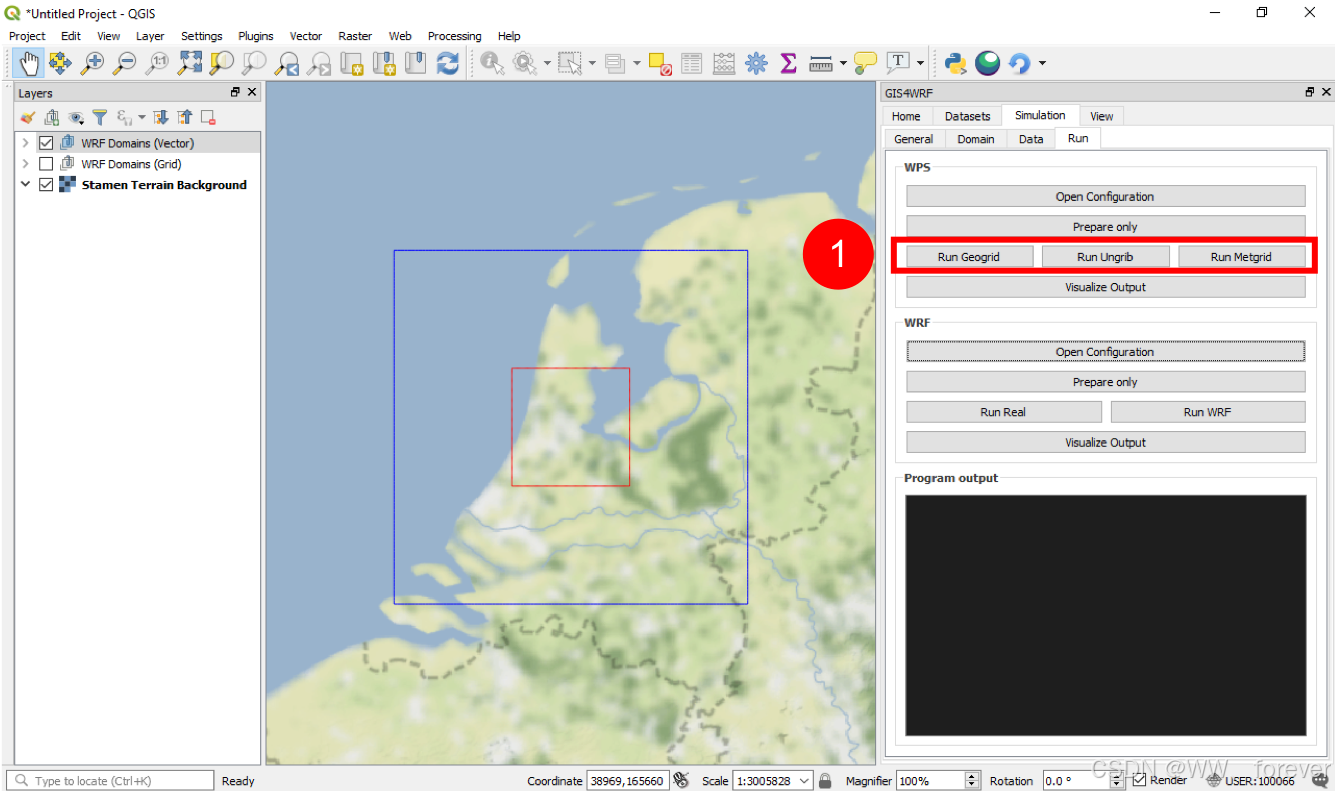Image resolution: width=1335 pixels, height=791 pixels.
Task: Switch to the Domain sub-tab
Action: 976,139
